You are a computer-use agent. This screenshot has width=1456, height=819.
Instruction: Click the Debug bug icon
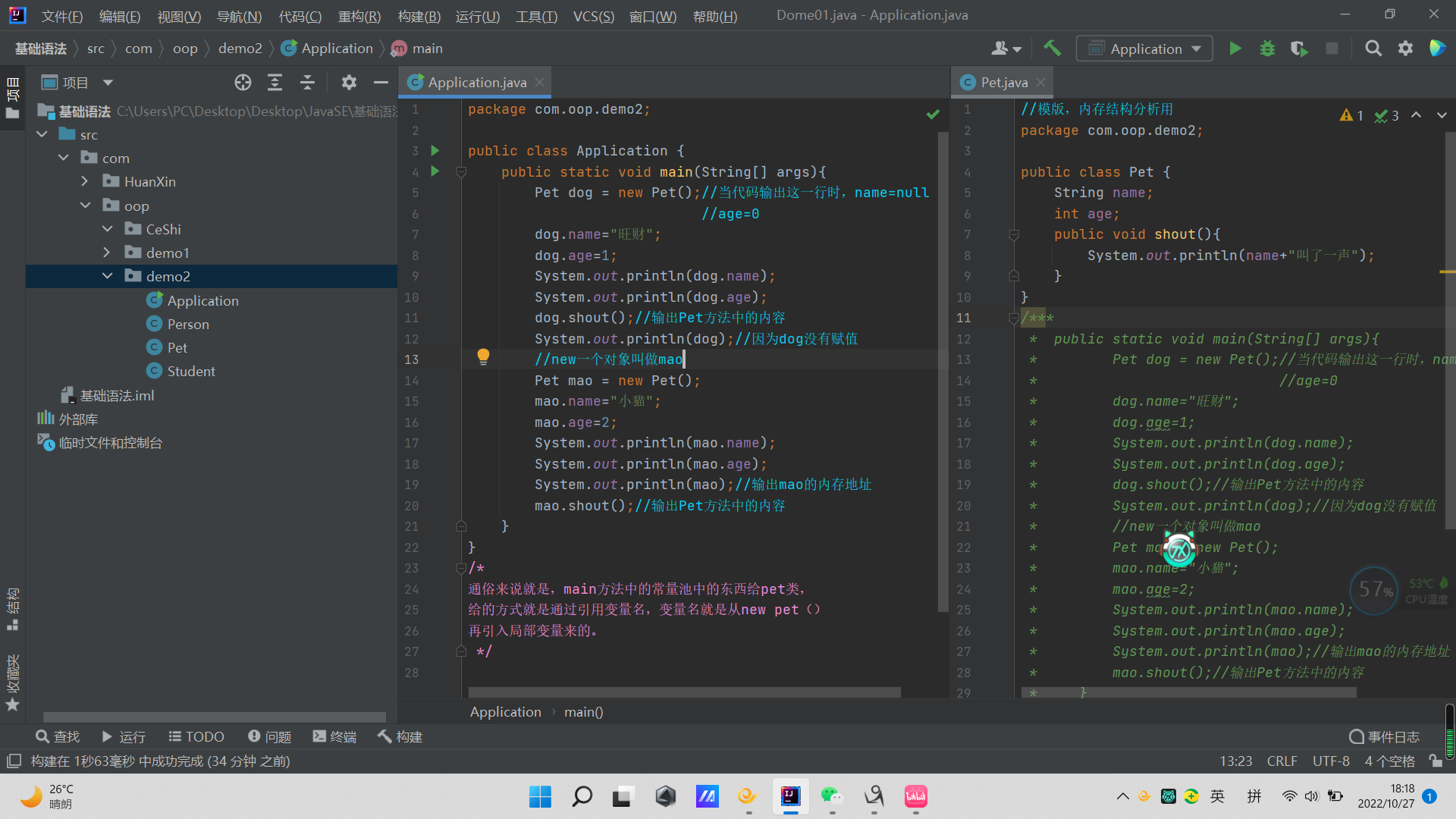click(1267, 49)
